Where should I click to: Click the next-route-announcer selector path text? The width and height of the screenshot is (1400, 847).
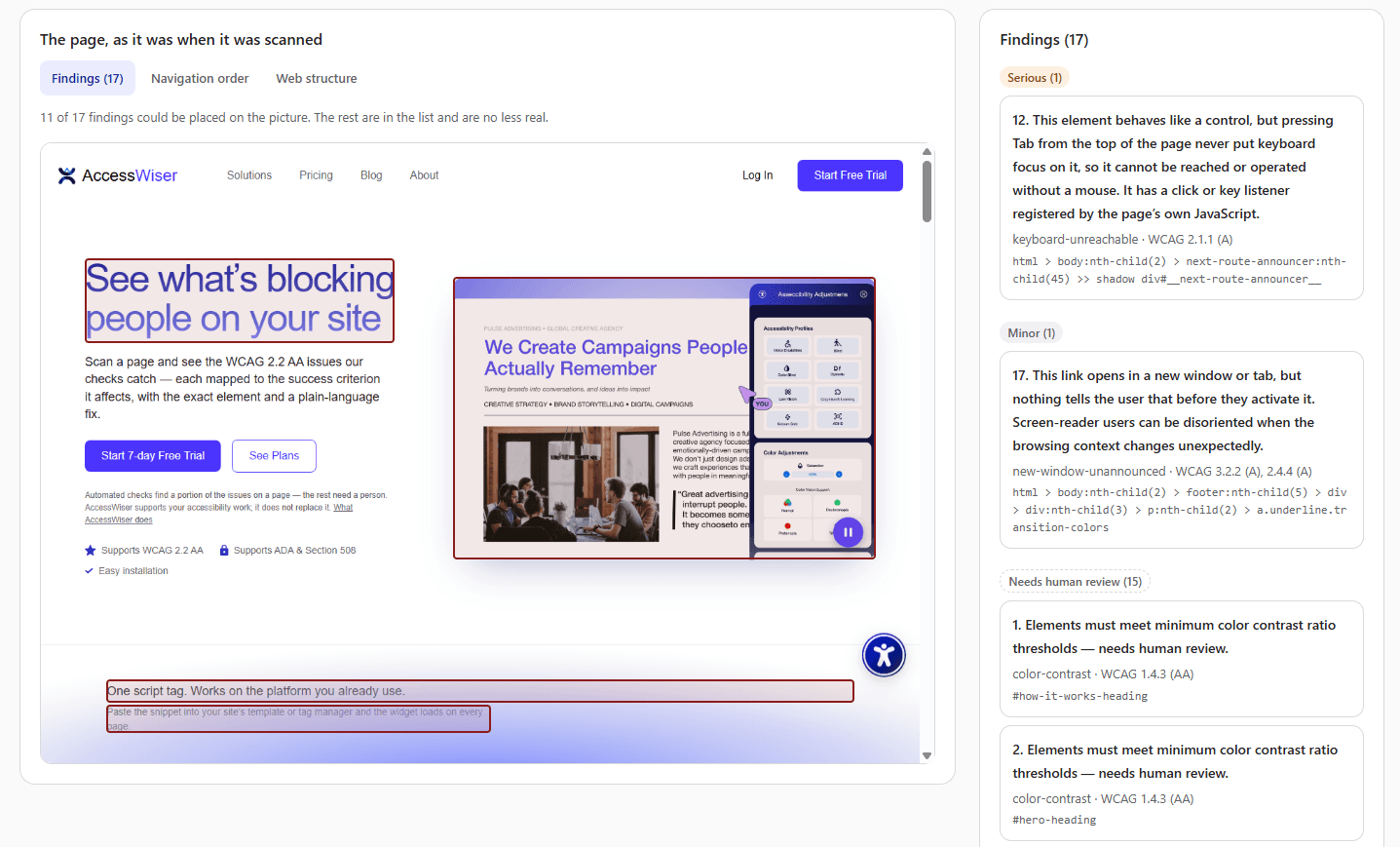click(x=1179, y=270)
